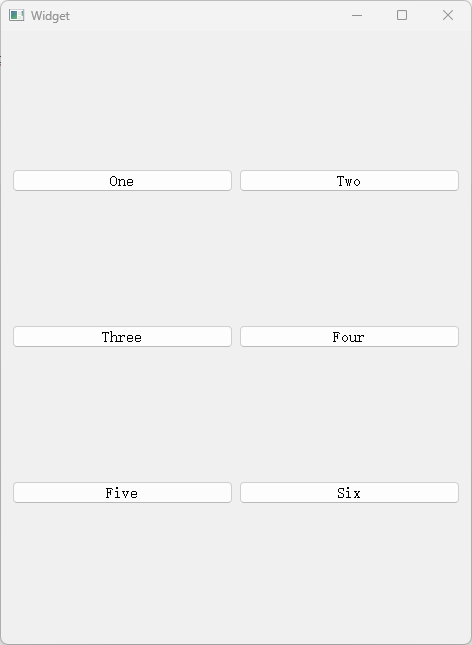The width and height of the screenshot is (472, 645).
Task: Activate the Six button
Action: (x=349, y=492)
